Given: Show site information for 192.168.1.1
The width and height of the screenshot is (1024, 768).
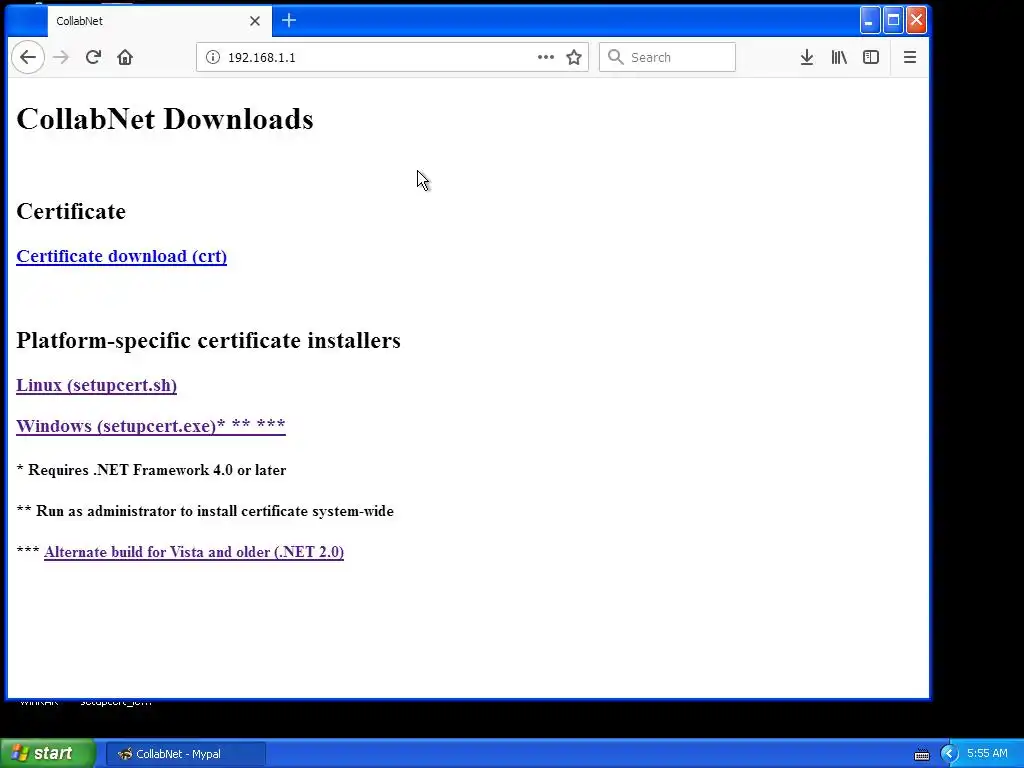Looking at the screenshot, I should [212, 57].
